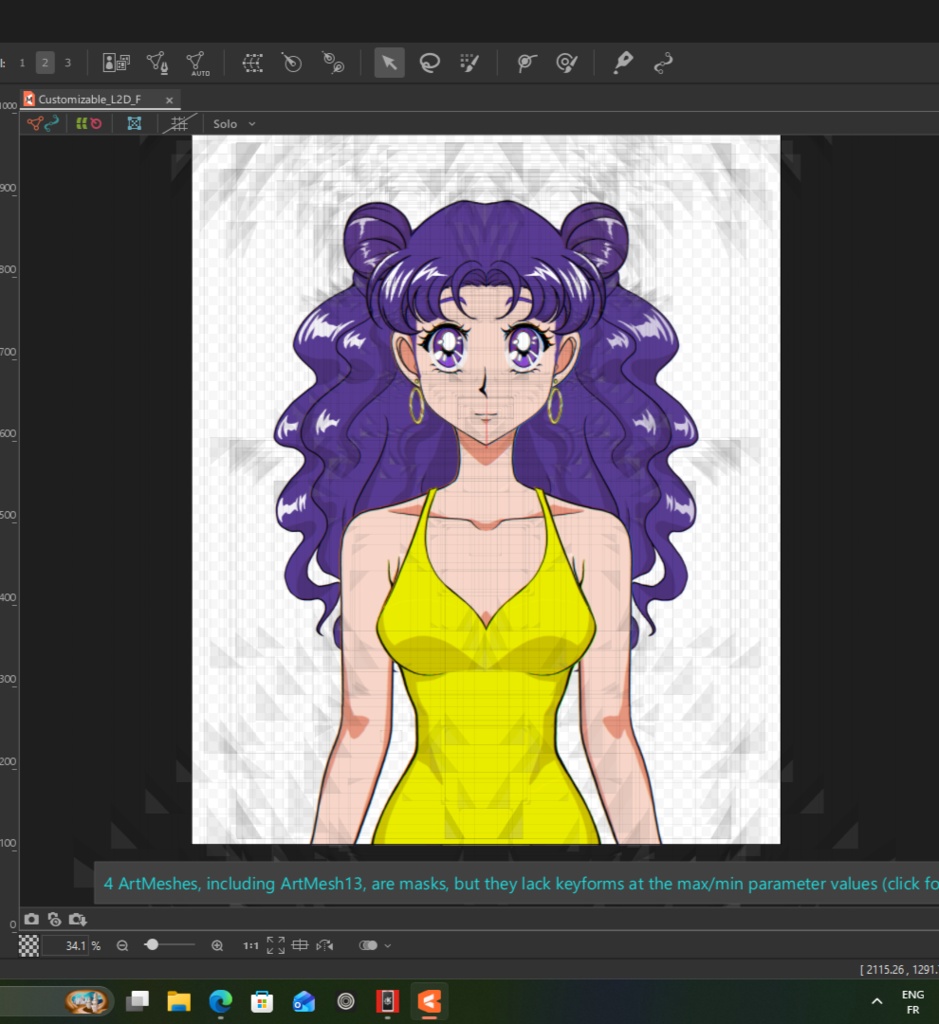
Task: Run automatic mesh generator (AUTO)
Action: [197, 63]
